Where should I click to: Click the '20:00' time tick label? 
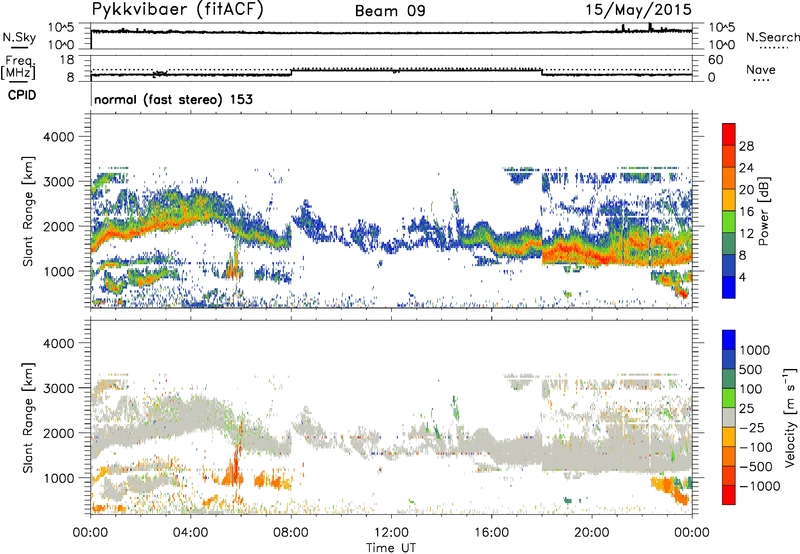coord(592,533)
